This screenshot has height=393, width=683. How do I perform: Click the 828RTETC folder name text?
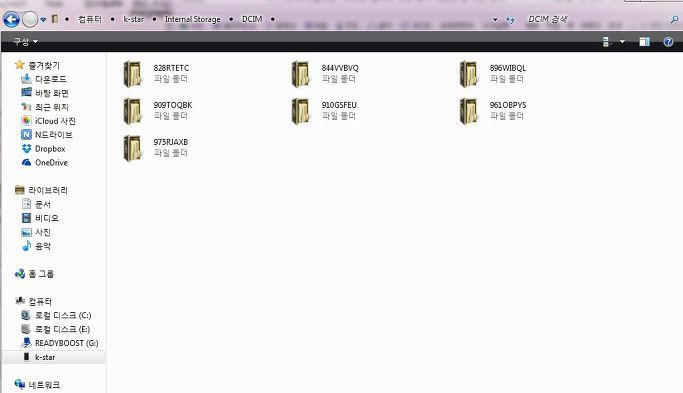[x=171, y=68]
